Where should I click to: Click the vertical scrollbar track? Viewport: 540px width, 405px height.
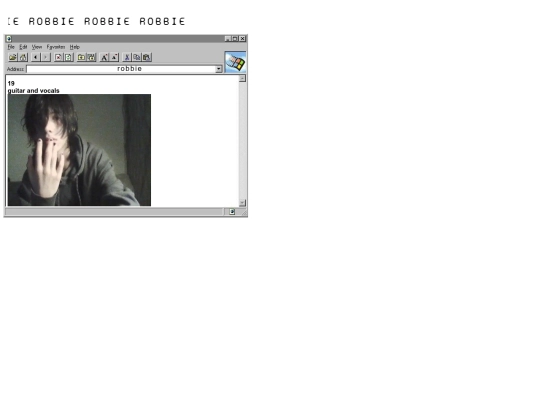(x=242, y=141)
